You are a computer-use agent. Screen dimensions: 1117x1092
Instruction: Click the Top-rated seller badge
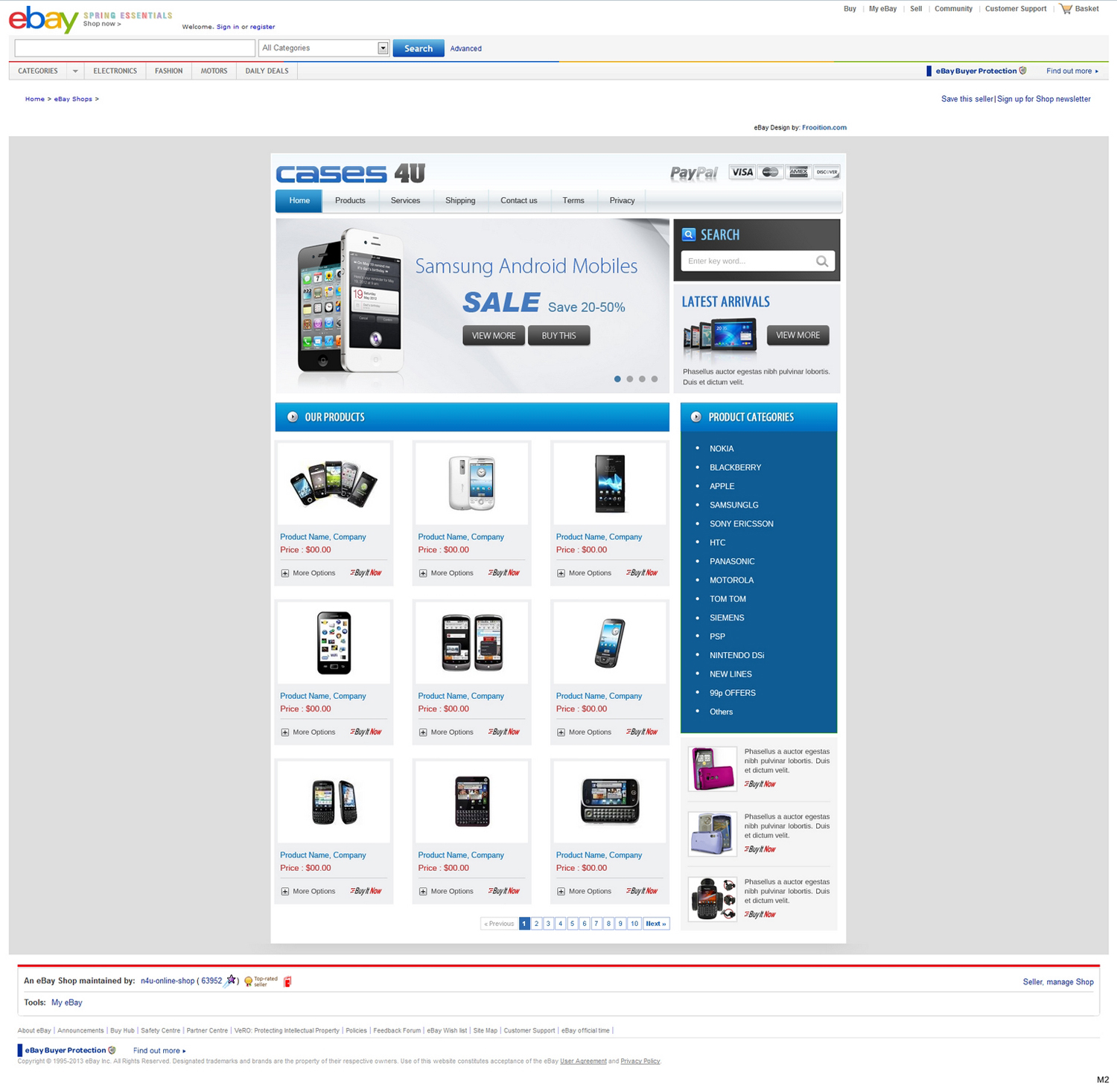(261, 981)
